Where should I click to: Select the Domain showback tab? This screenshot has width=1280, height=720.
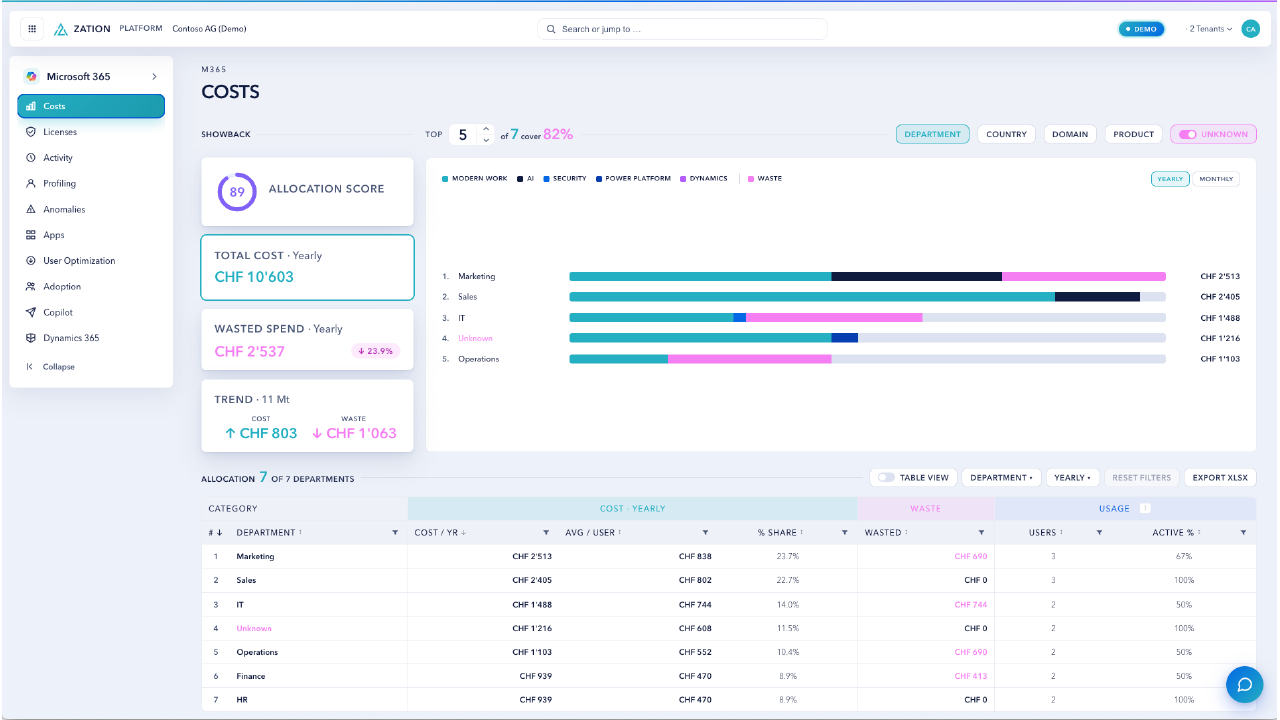(x=1070, y=134)
